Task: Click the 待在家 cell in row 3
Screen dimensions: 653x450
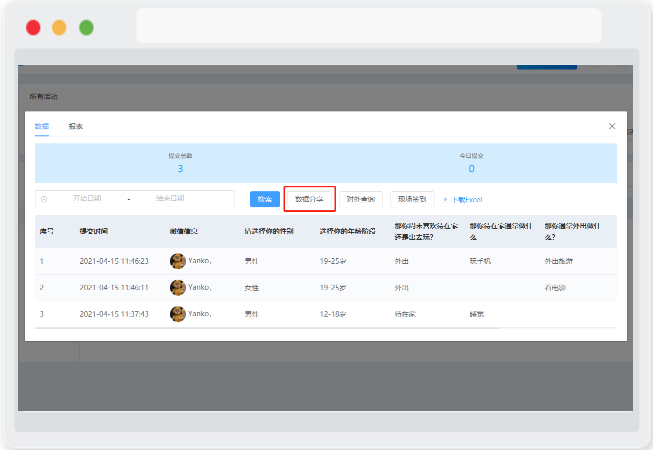Action: 405,314
